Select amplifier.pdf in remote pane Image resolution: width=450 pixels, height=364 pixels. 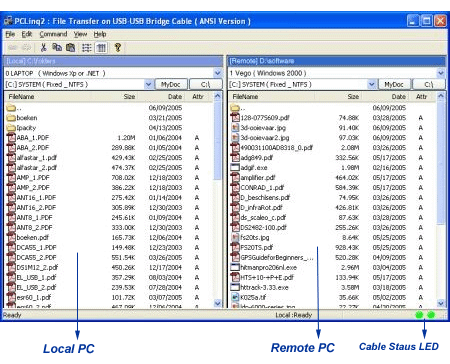click(x=258, y=178)
